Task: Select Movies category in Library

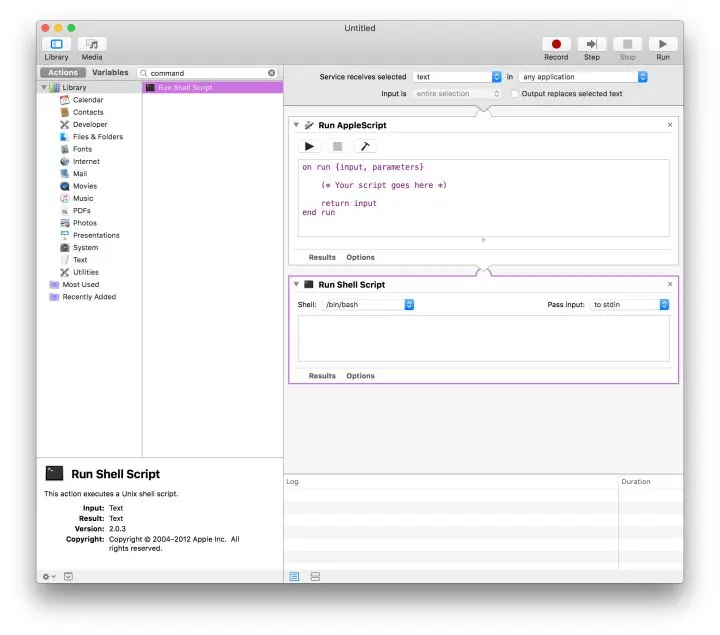Action: pos(85,186)
